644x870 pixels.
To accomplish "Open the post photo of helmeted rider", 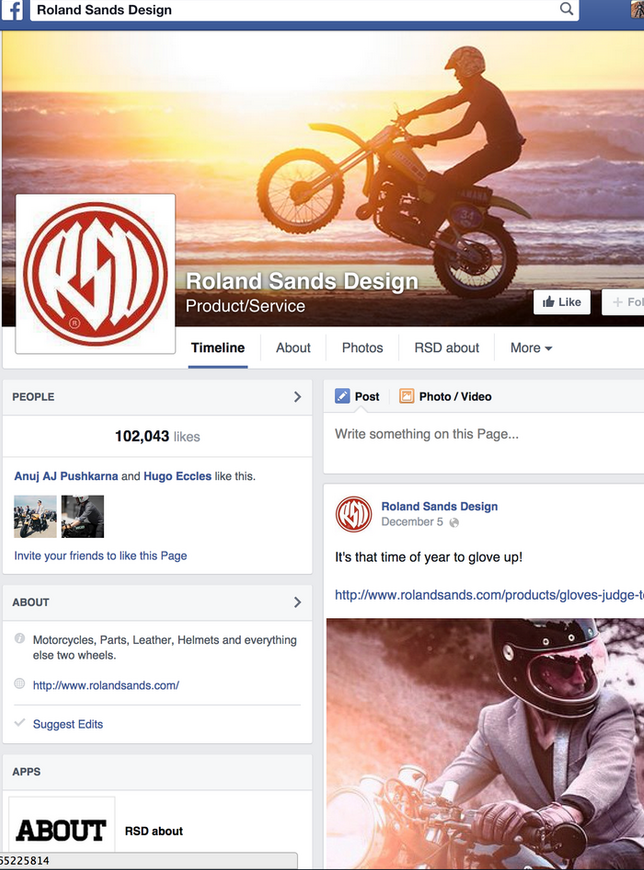I will (x=485, y=744).
